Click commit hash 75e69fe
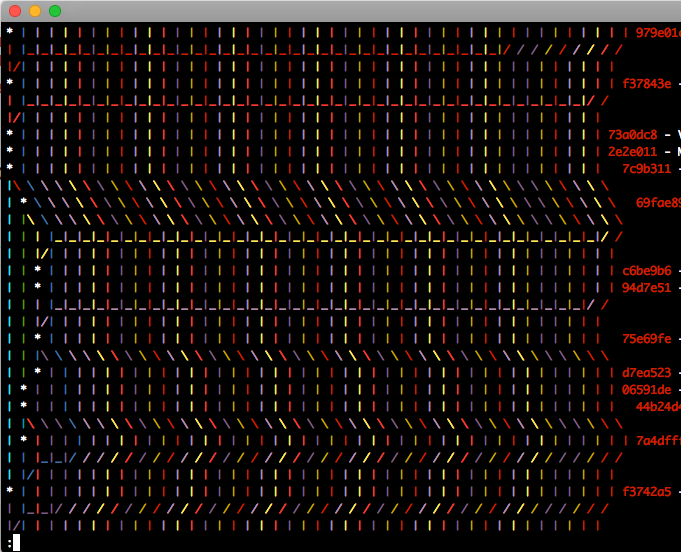This screenshot has width=681, height=552. coord(647,339)
